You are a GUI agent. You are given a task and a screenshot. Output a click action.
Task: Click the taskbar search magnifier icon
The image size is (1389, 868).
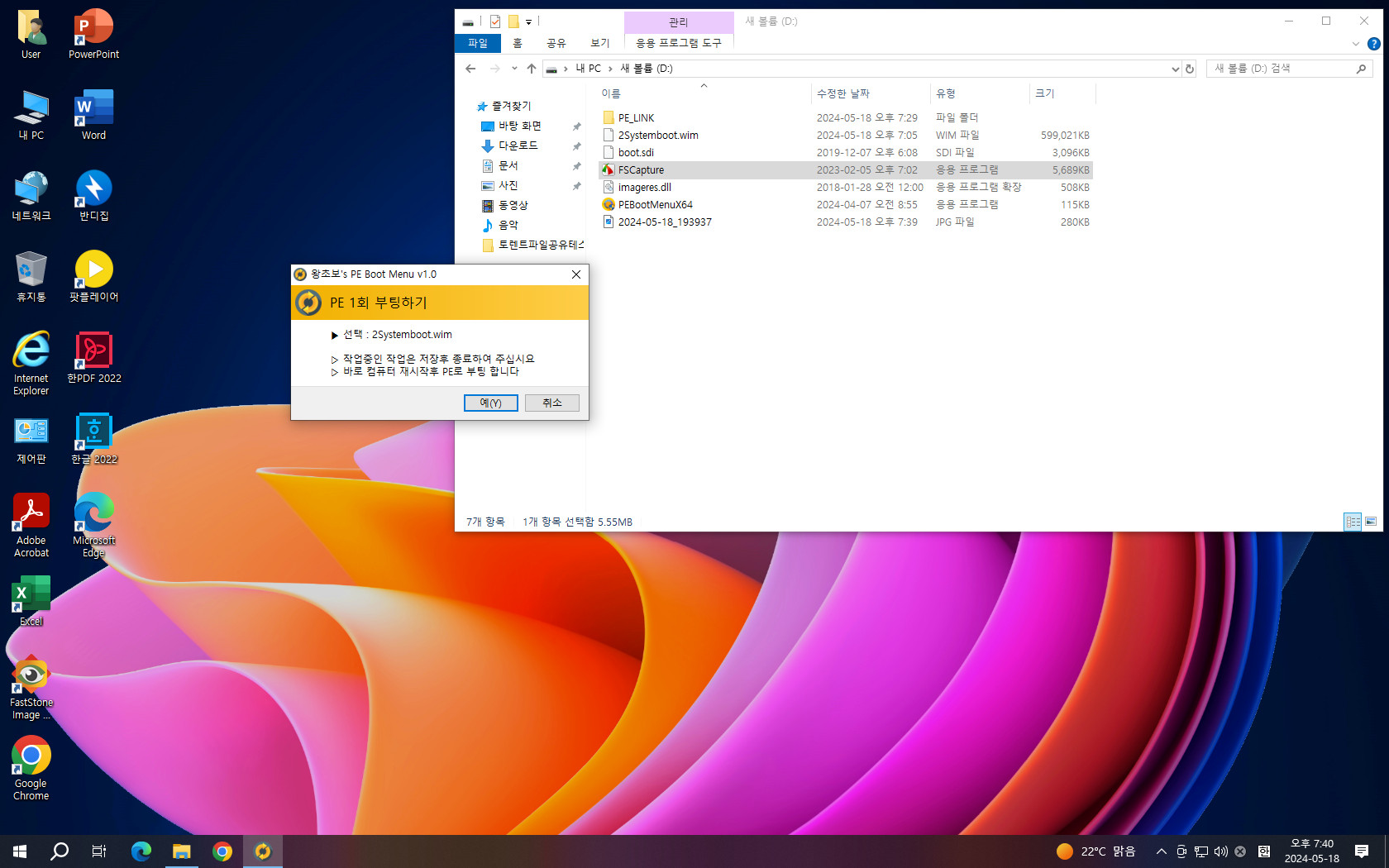[x=60, y=851]
